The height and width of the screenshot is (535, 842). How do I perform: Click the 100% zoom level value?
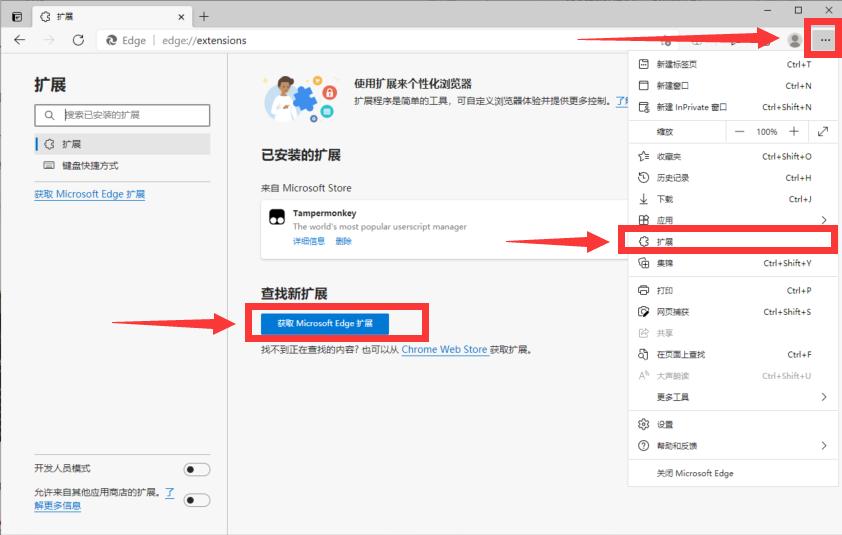tap(767, 132)
